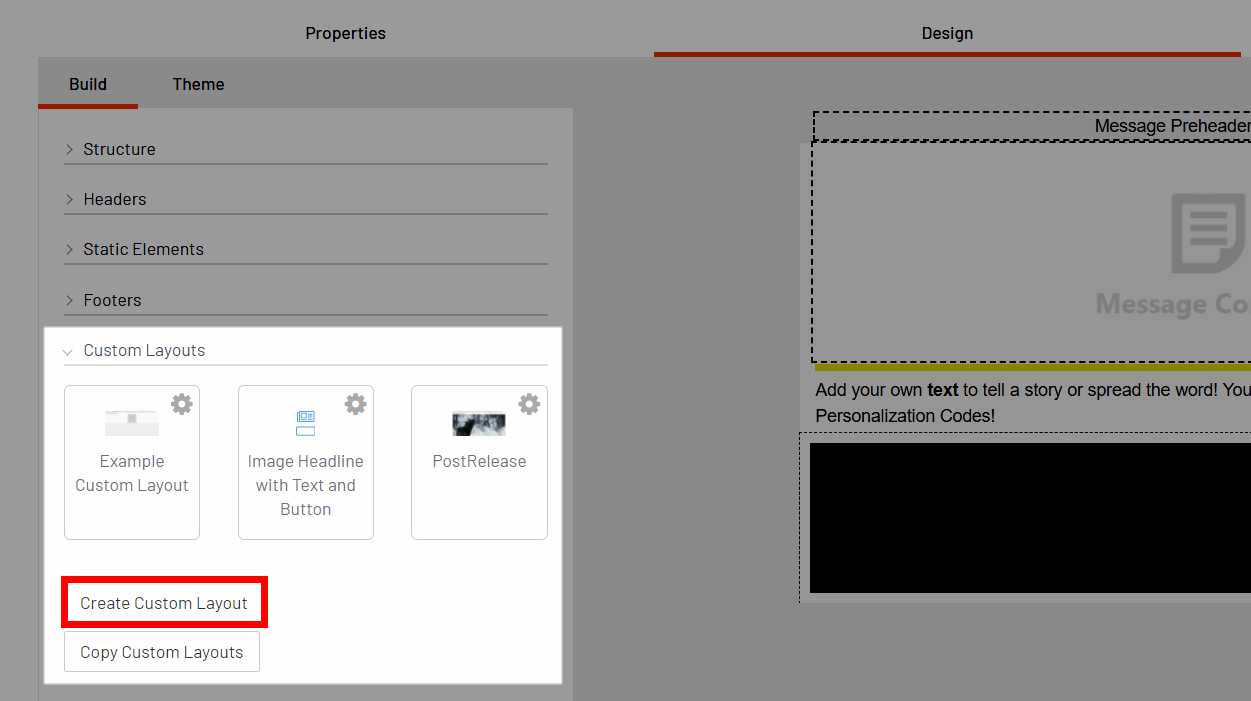
Task: Select the Design tab
Action: coord(947,33)
